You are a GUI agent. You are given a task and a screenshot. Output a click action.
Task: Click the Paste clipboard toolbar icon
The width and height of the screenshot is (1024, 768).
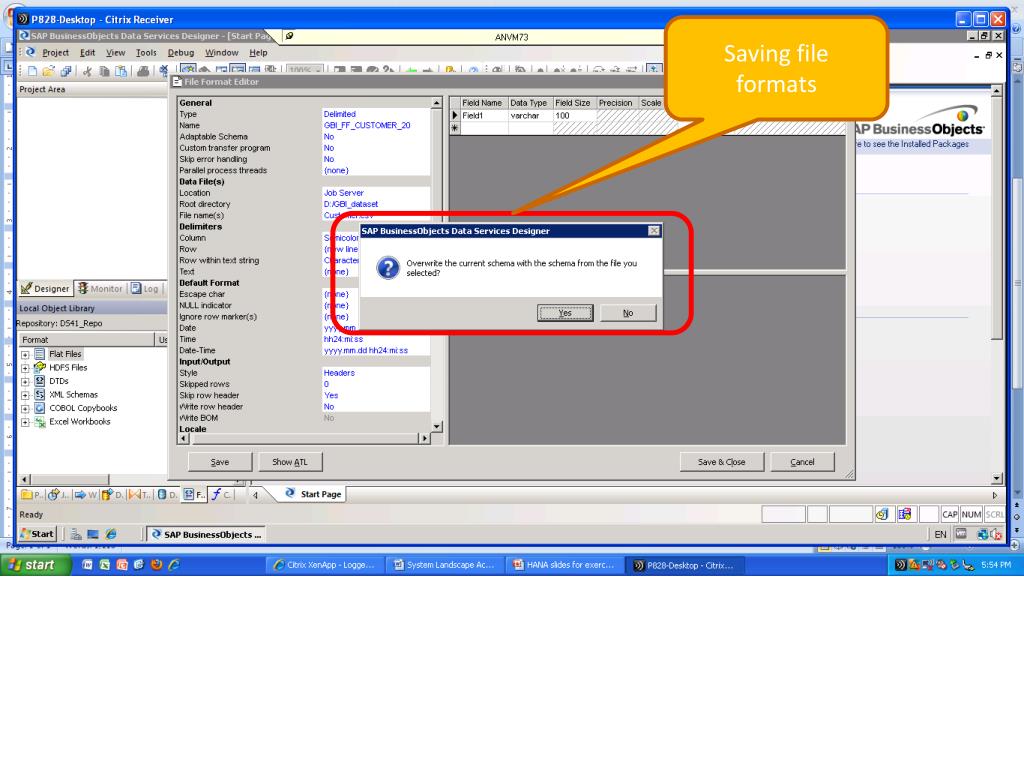coord(121,71)
